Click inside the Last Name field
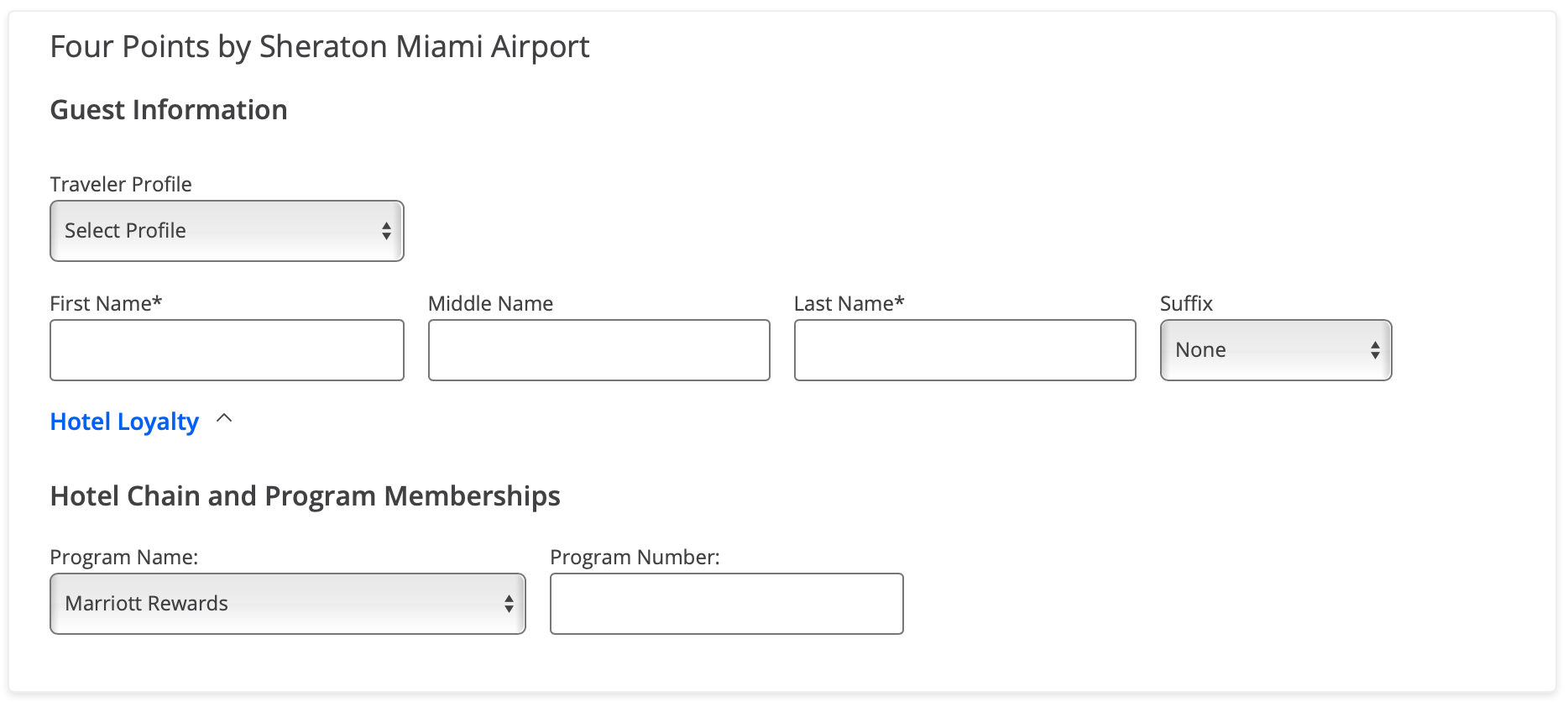Viewport: 1568px width, 702px height. pos(964,350)
